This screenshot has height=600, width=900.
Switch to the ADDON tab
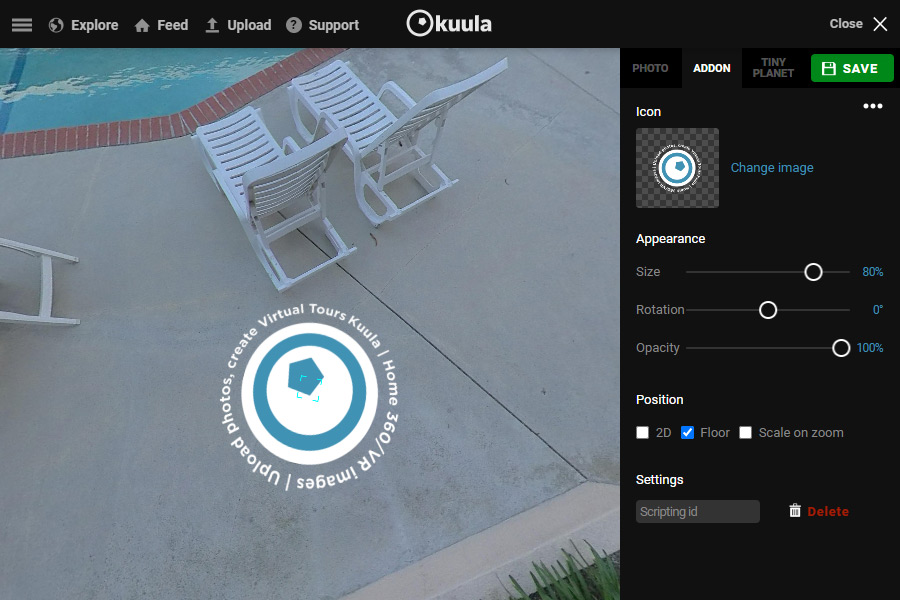click(x=712, y=68)
